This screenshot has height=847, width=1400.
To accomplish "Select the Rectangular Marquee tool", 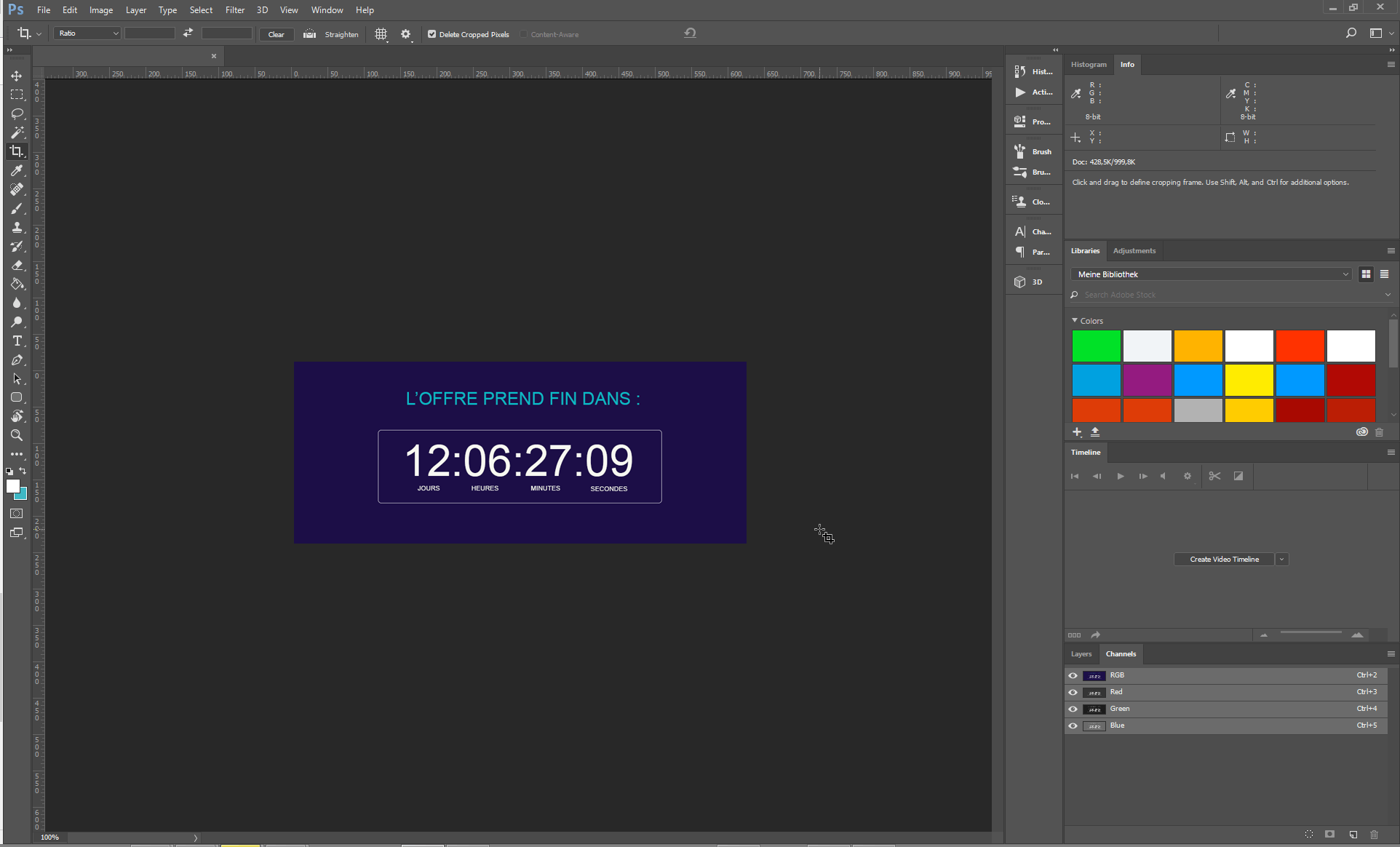I will coord(17,95).
